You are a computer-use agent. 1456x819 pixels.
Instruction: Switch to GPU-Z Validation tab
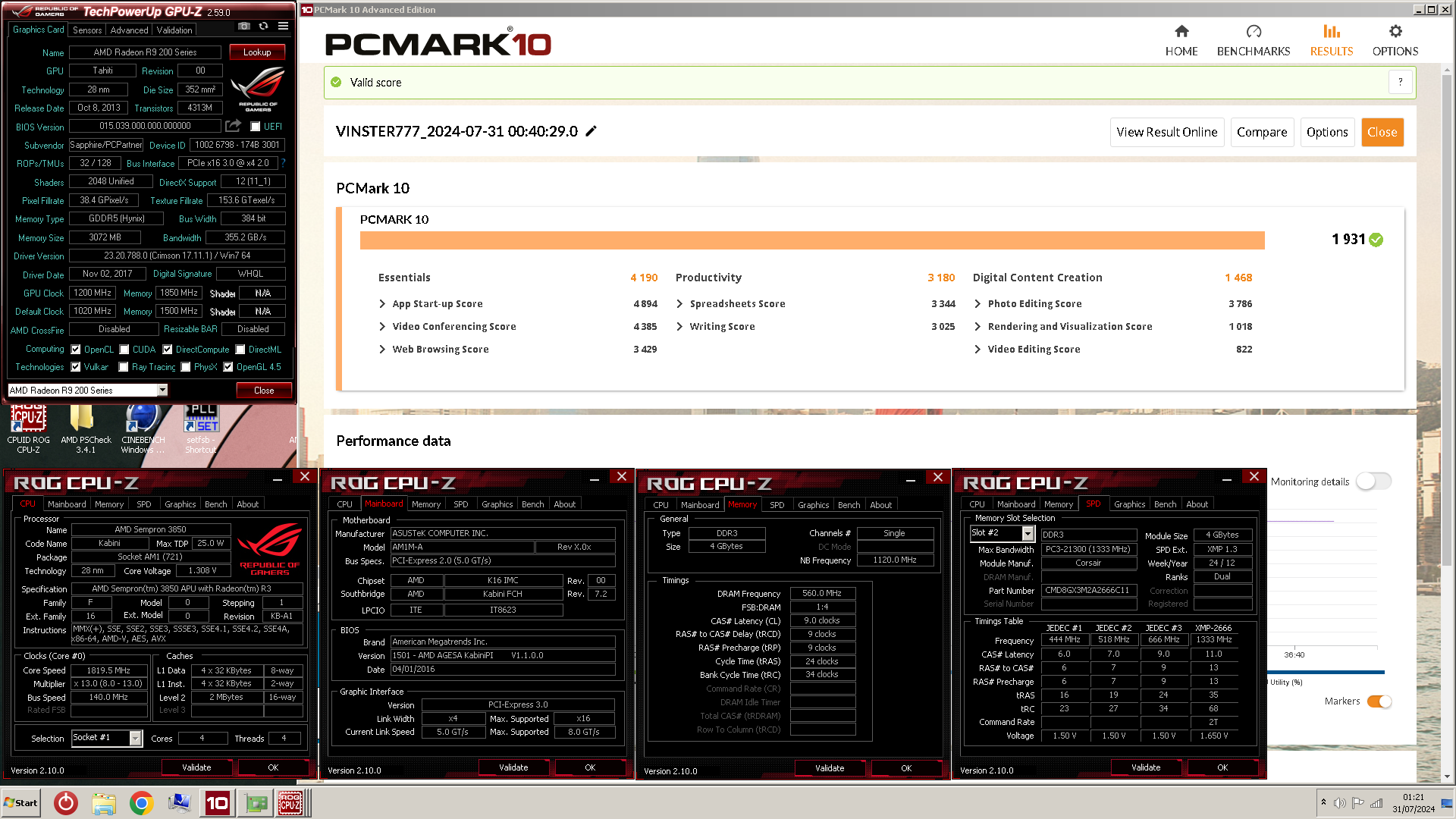click(x=174, y=30)
